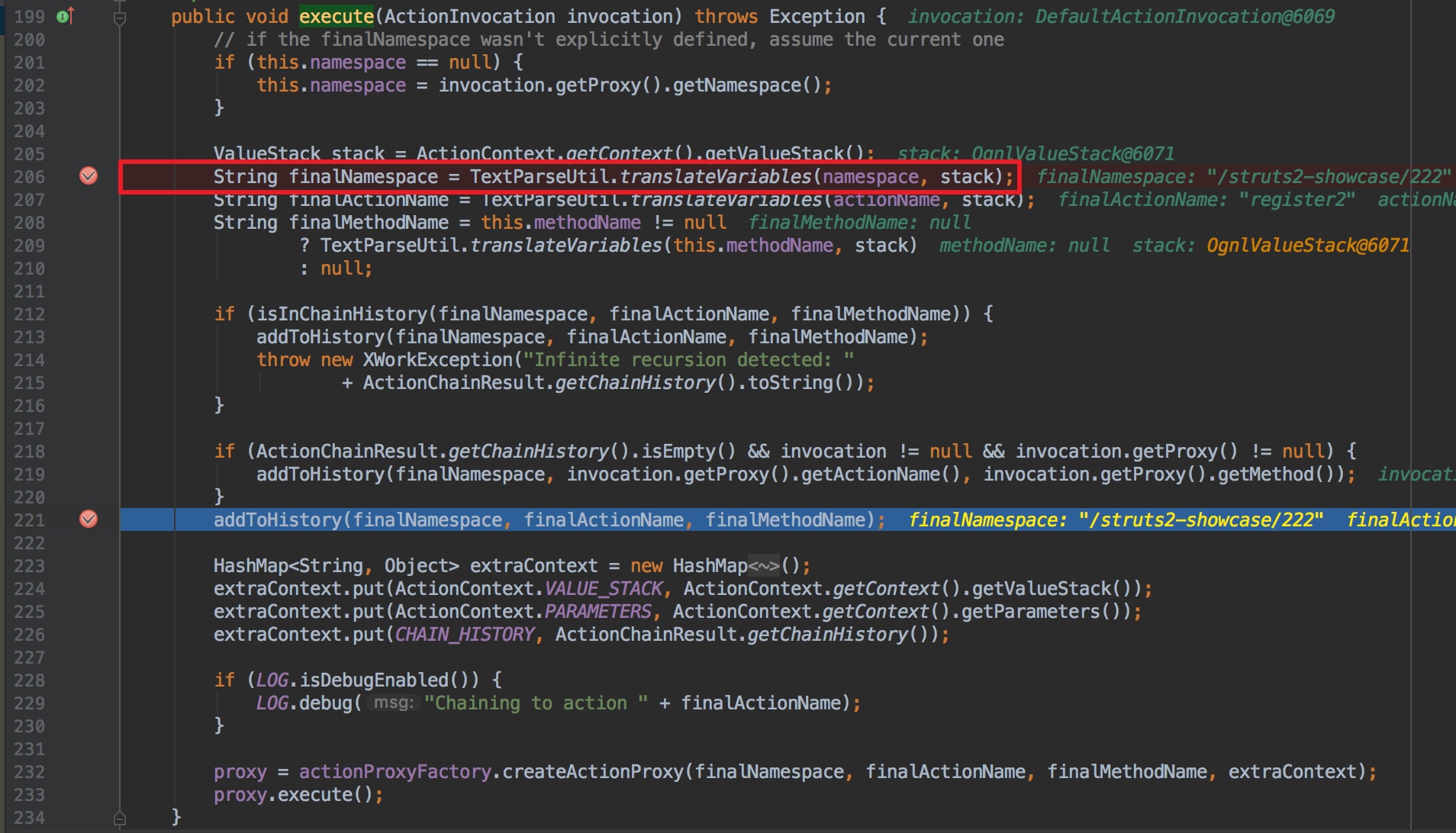
Task: Click the PARAMETERS constant on line 225
Action: click(598, 611)
